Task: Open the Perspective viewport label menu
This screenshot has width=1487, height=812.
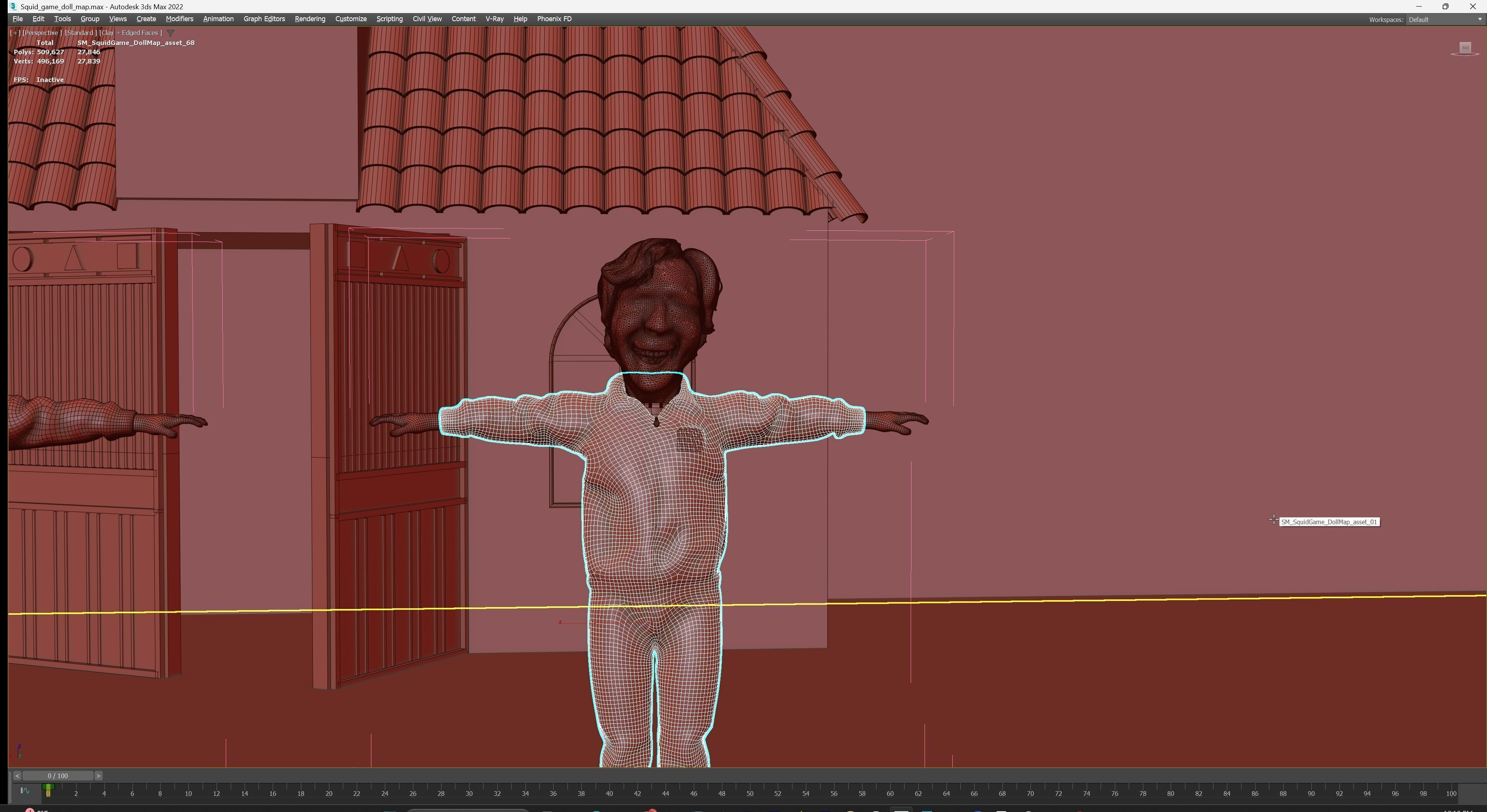Action: click(42, 33)
